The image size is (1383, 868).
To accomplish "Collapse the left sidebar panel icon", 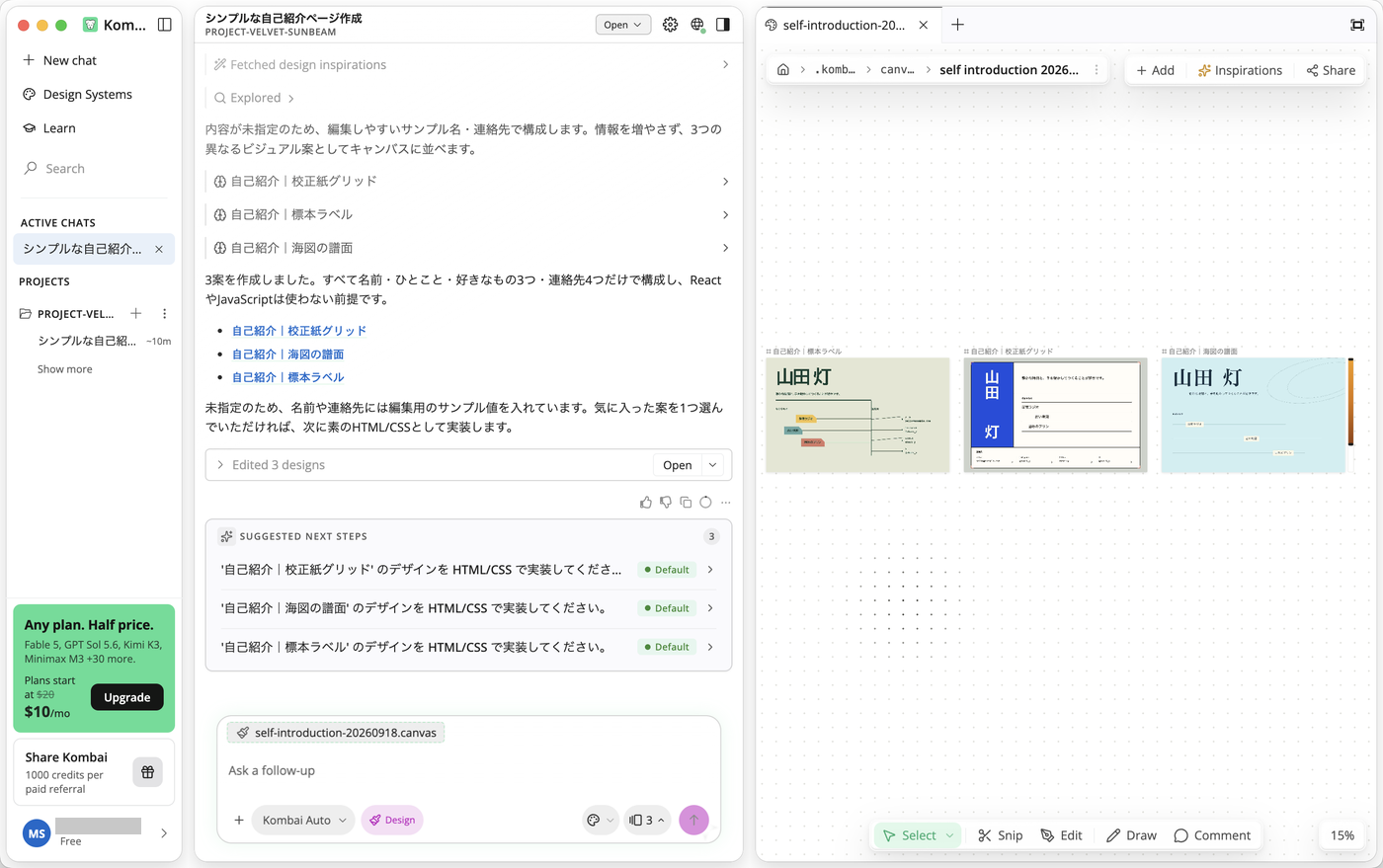I will [x=165, y=25].
